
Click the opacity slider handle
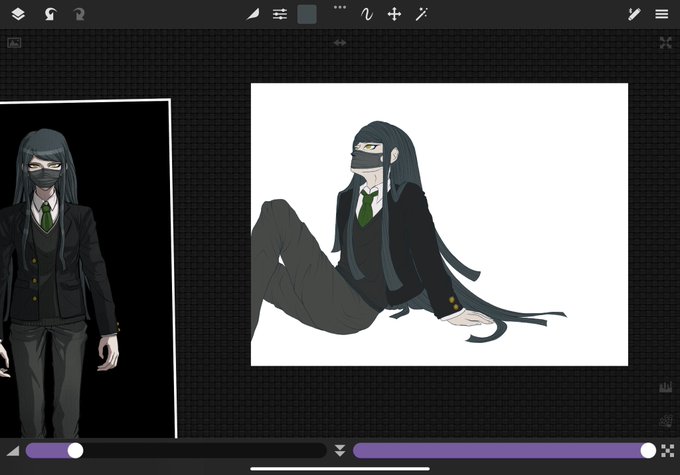[648, 451]
